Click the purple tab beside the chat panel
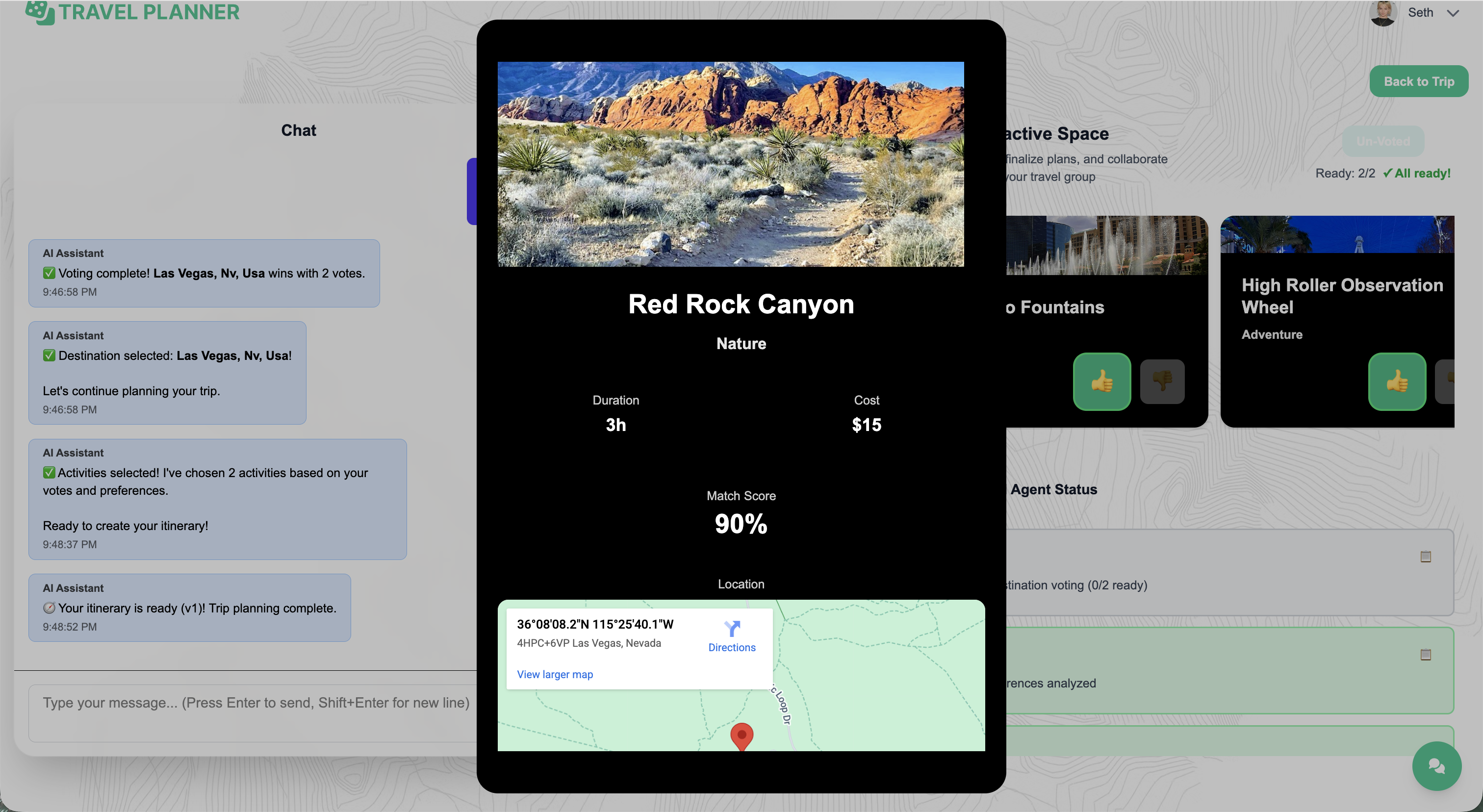The width and height of the screenshot is (1483, 812). tap(471, 191)
